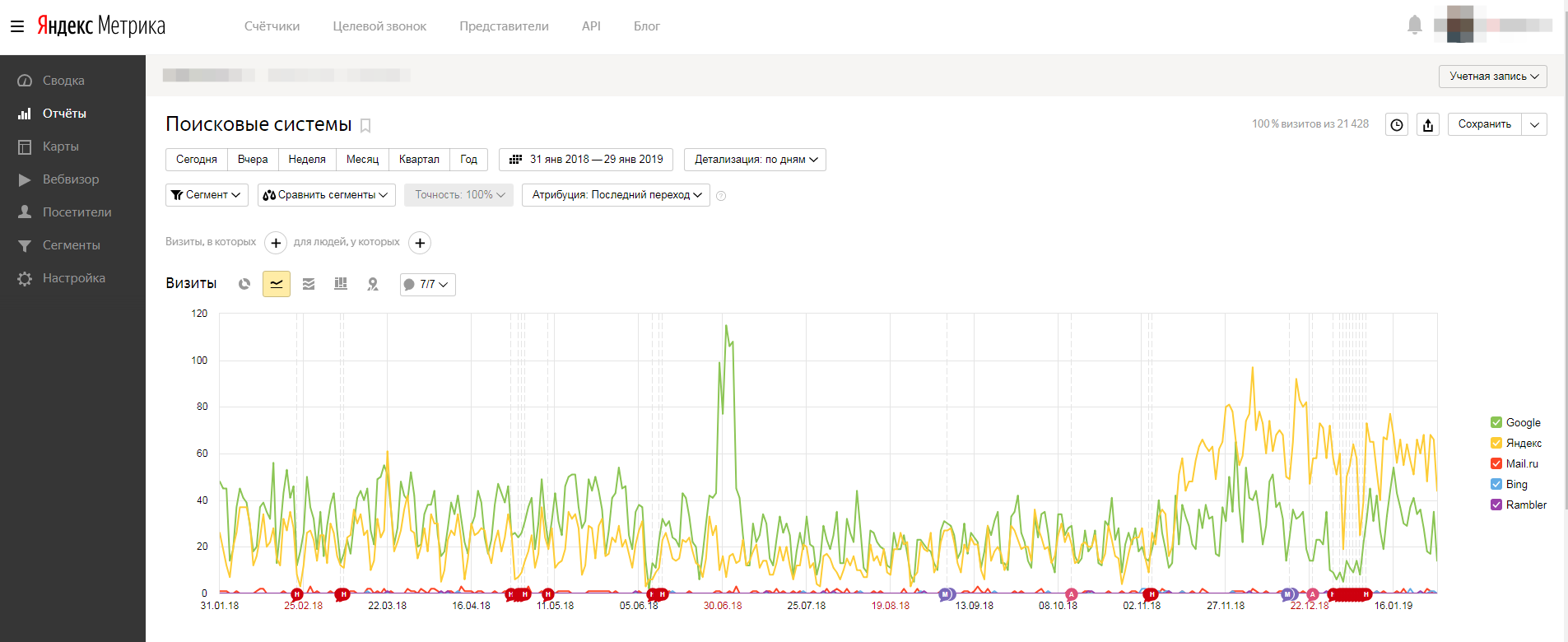Toggle the Яндекс series checkbox

(x=1496, y=443)
